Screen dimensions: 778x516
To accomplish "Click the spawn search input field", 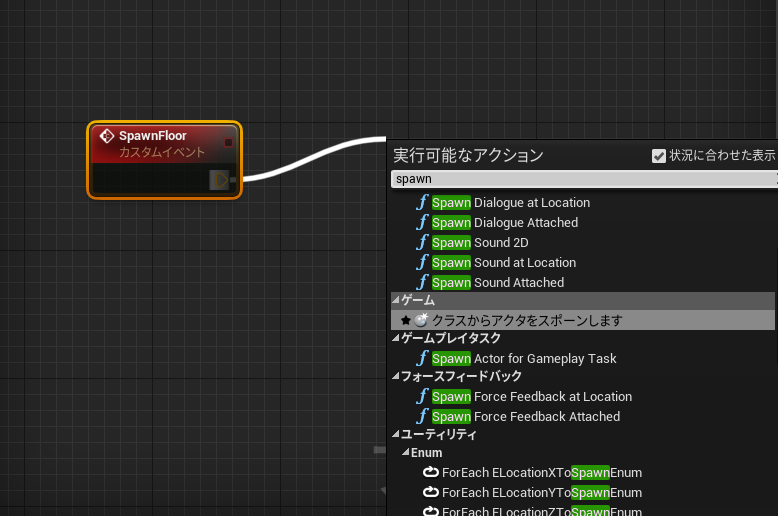I will tap(584, 179).
